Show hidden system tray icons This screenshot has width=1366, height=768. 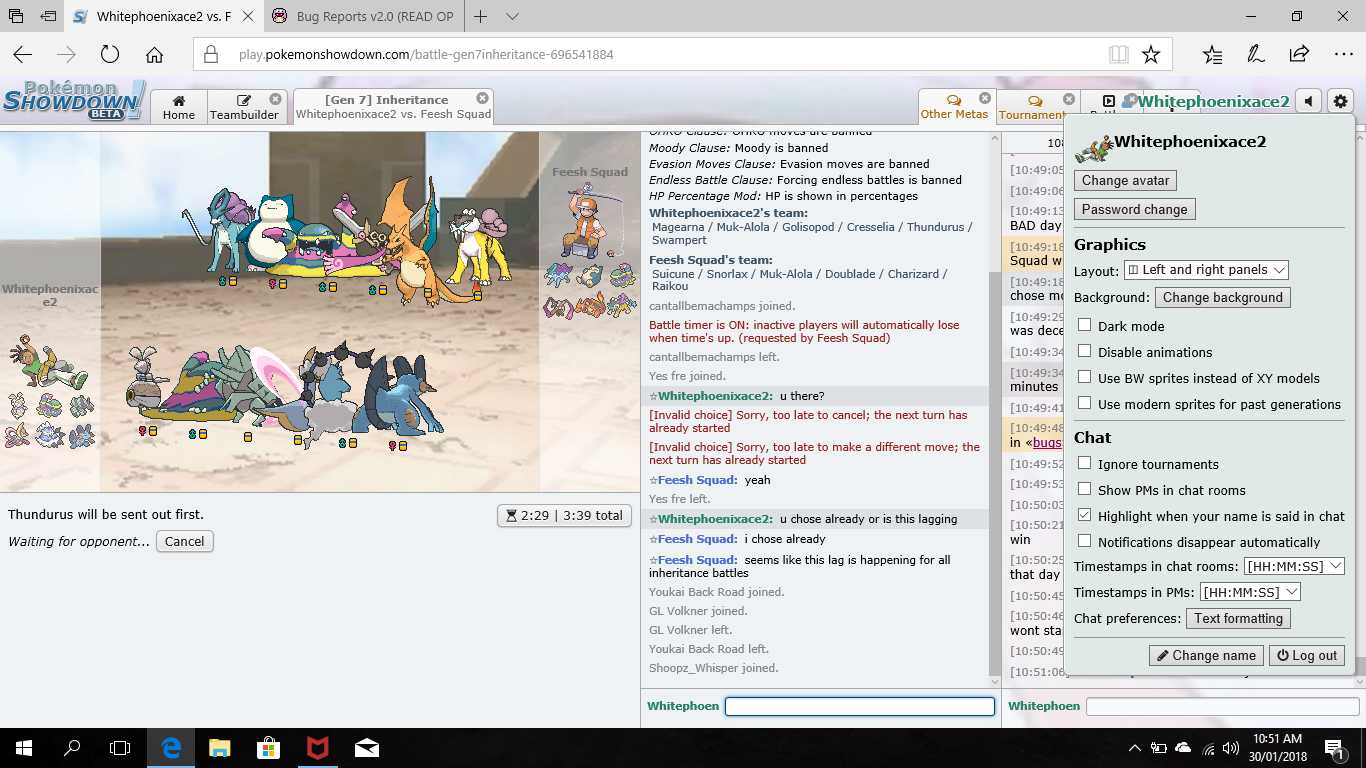coord(1135,747)
